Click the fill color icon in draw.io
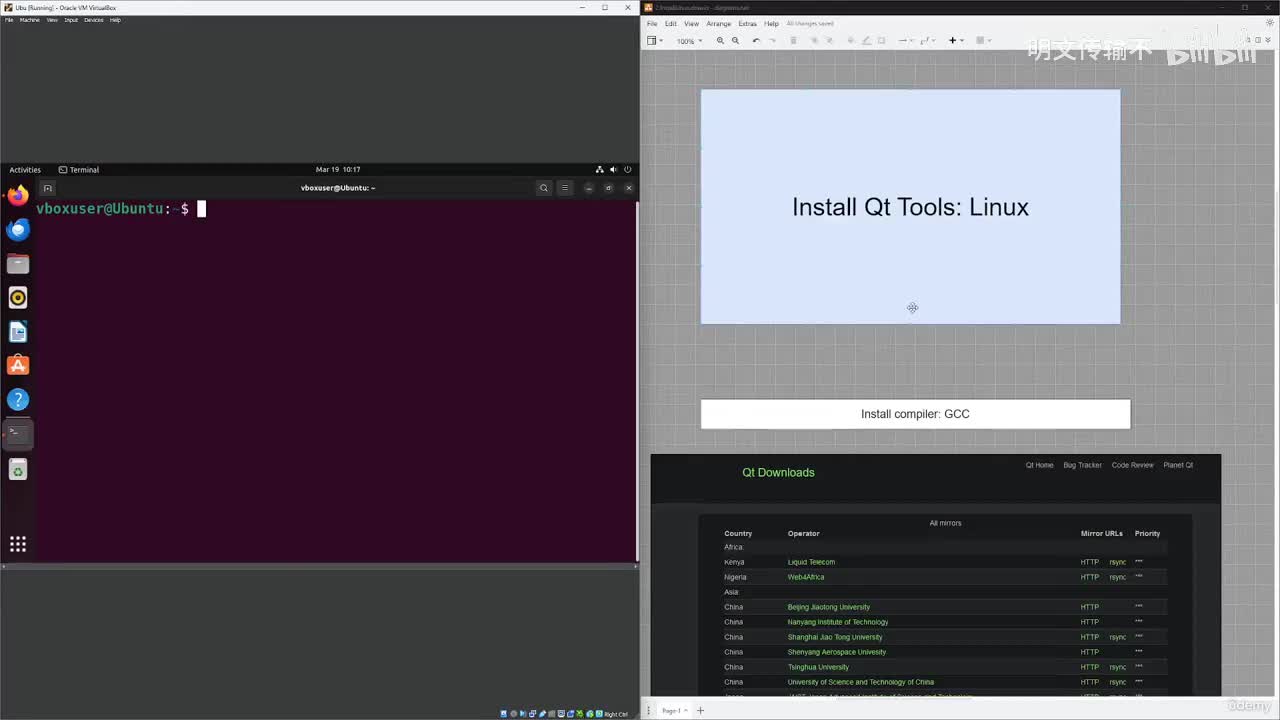The image size is (1280, 720). [x=851, y=41]
